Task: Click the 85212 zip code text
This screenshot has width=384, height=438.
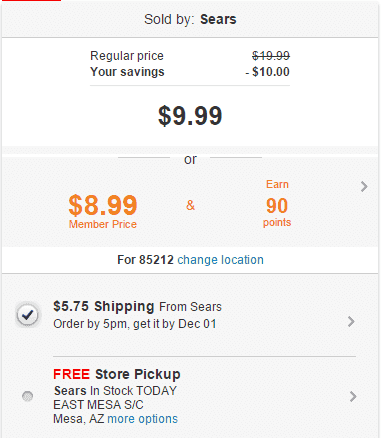Action: point(156,260)
